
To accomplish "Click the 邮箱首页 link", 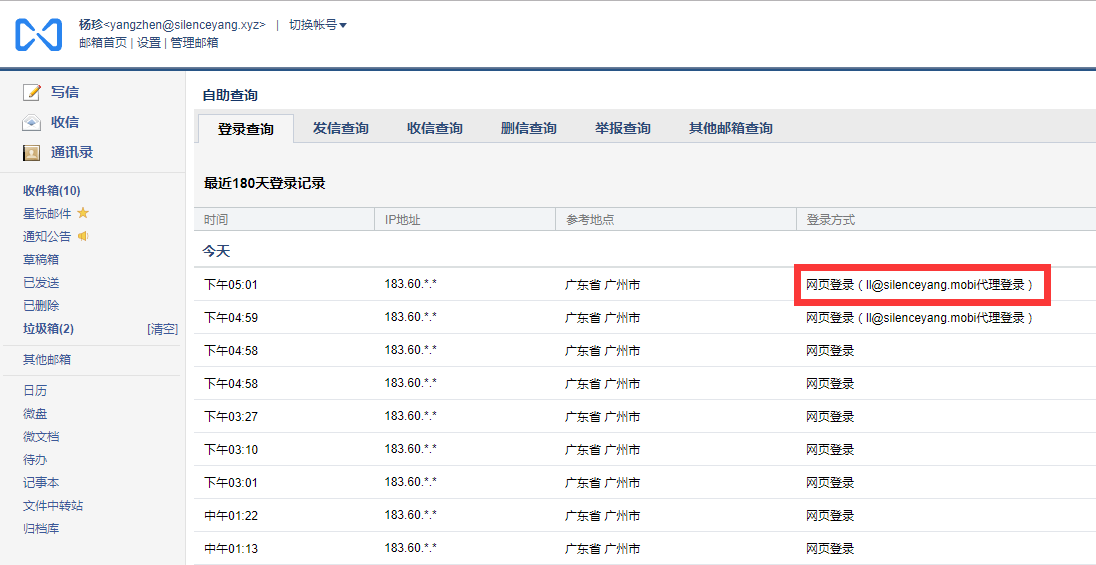I will tap(103, 43).
